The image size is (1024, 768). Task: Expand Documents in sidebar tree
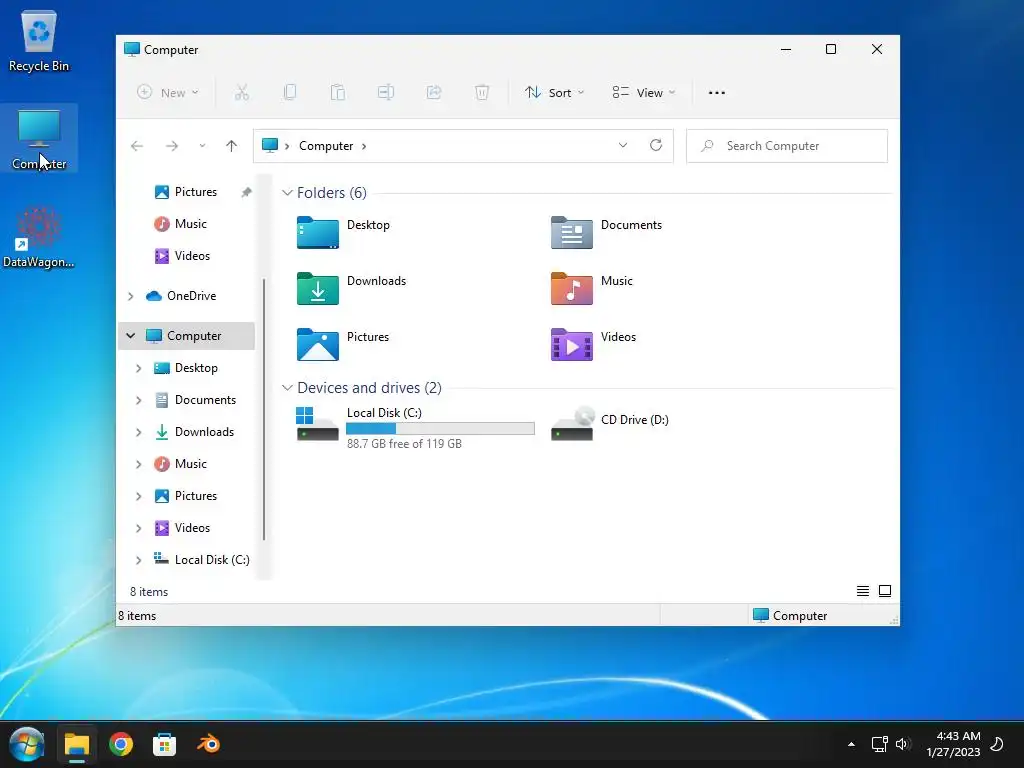(138, 400)
